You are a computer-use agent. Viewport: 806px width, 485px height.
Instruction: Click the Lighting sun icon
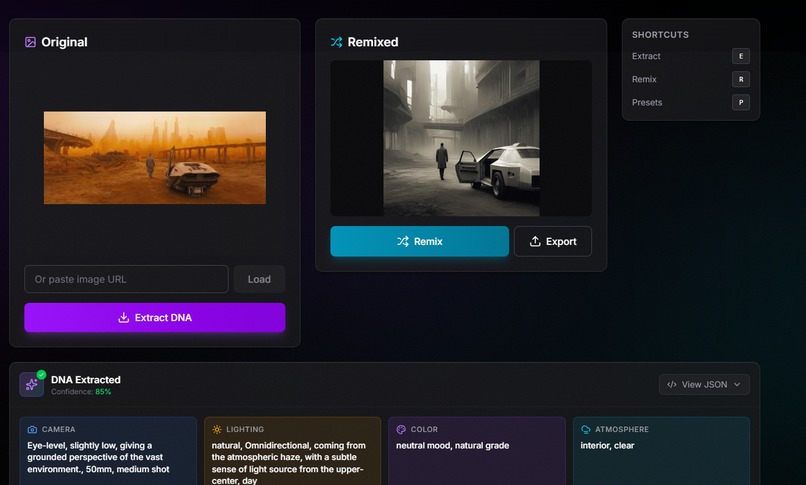[217, 430]
